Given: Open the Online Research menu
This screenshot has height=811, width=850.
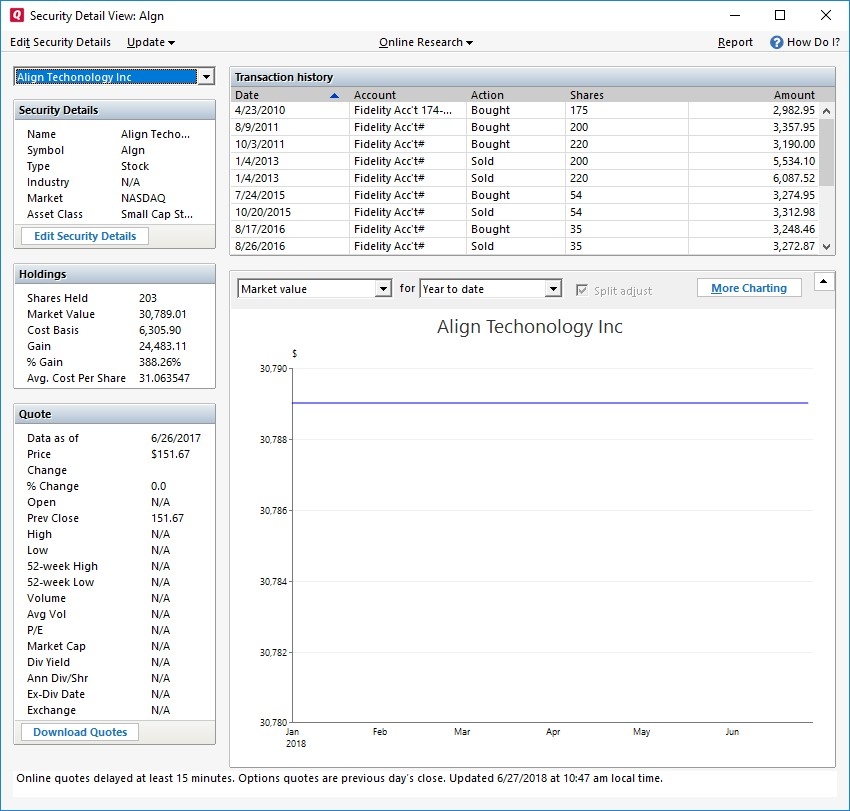Looking at the screenshot, I should [425, 42].
